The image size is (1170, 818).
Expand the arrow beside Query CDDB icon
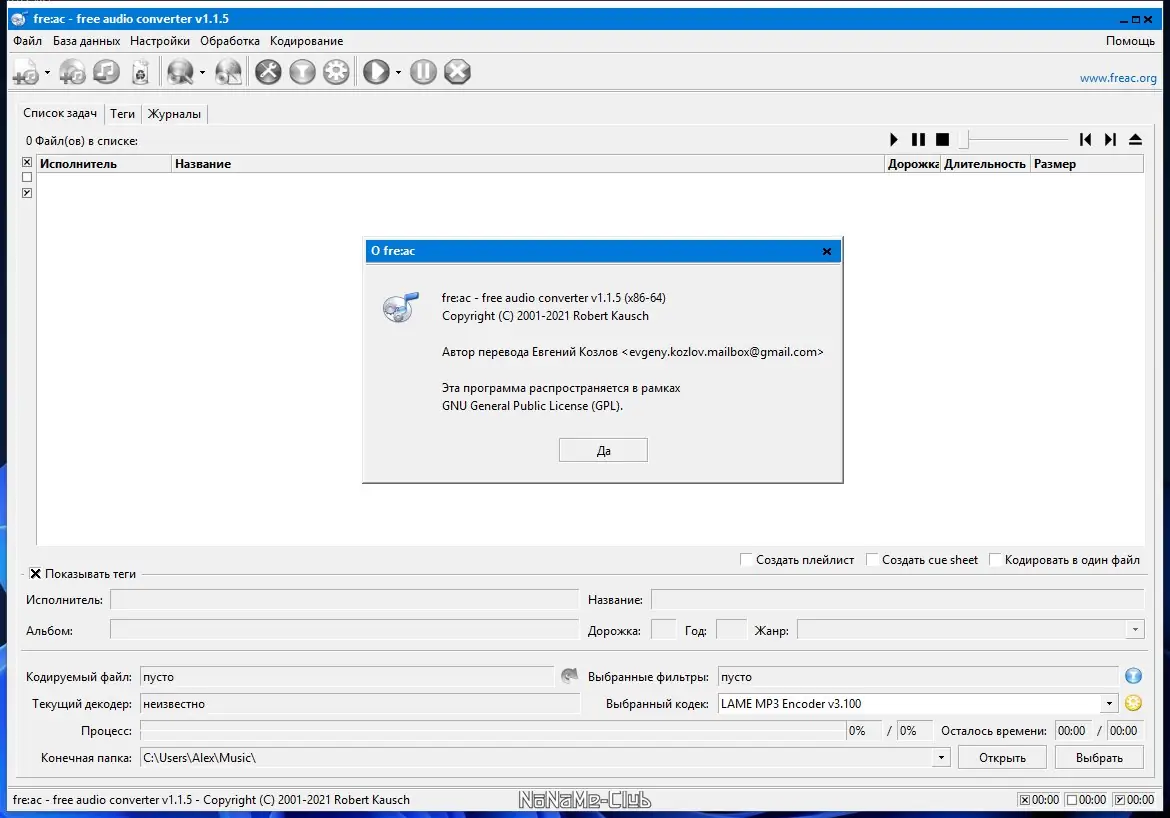(202, 72)
